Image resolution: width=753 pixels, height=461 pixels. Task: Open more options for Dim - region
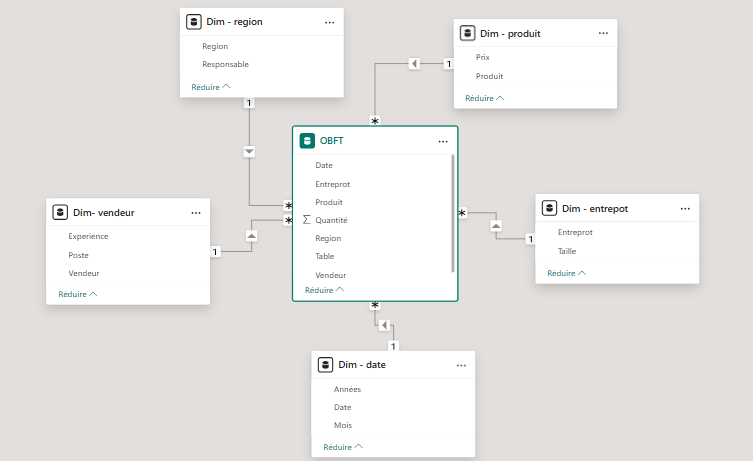pyautogui.click(x=329, y=21)
